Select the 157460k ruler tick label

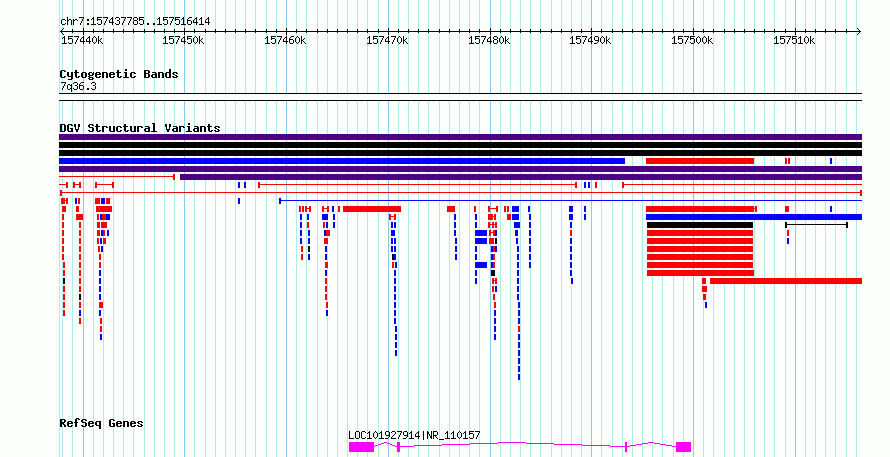285,40
